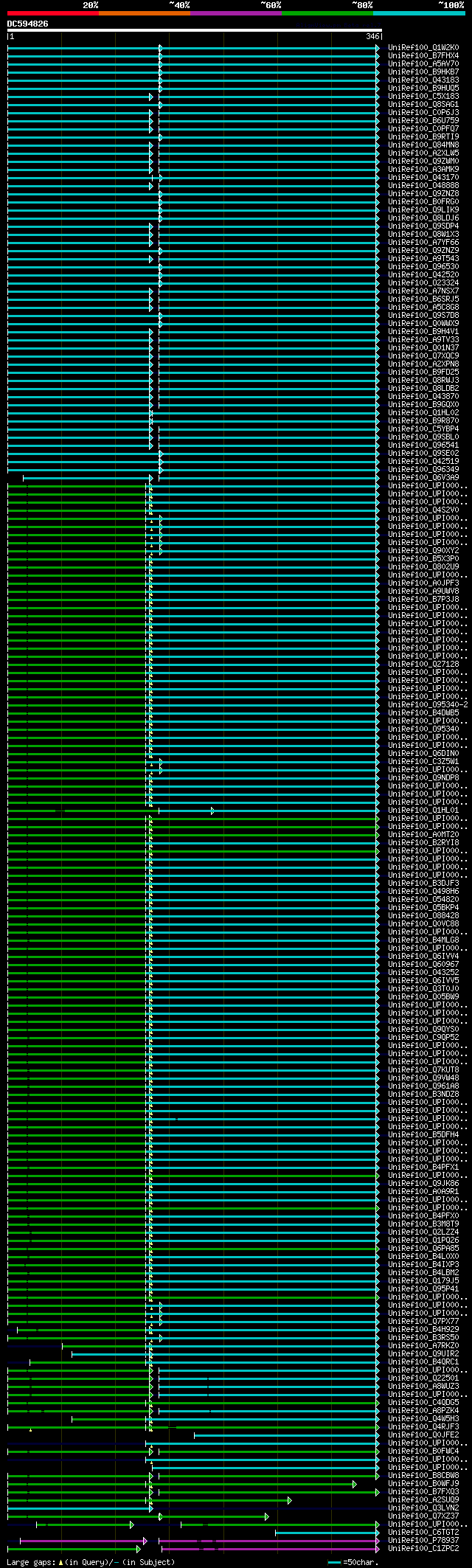Screen dimensions: 472x1568
Task: Open hit UniRef100_B7FHX4
Action: click(x=423, y=55)
